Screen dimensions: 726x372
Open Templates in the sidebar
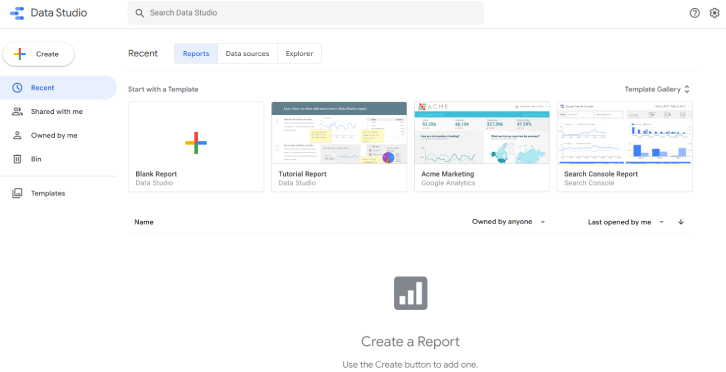coord(58,193)
